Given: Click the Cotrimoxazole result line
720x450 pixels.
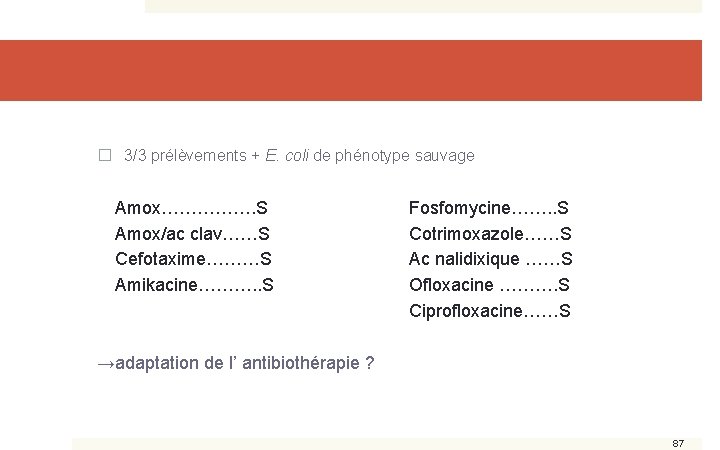Looking at the screenshot, I should 490,234.
